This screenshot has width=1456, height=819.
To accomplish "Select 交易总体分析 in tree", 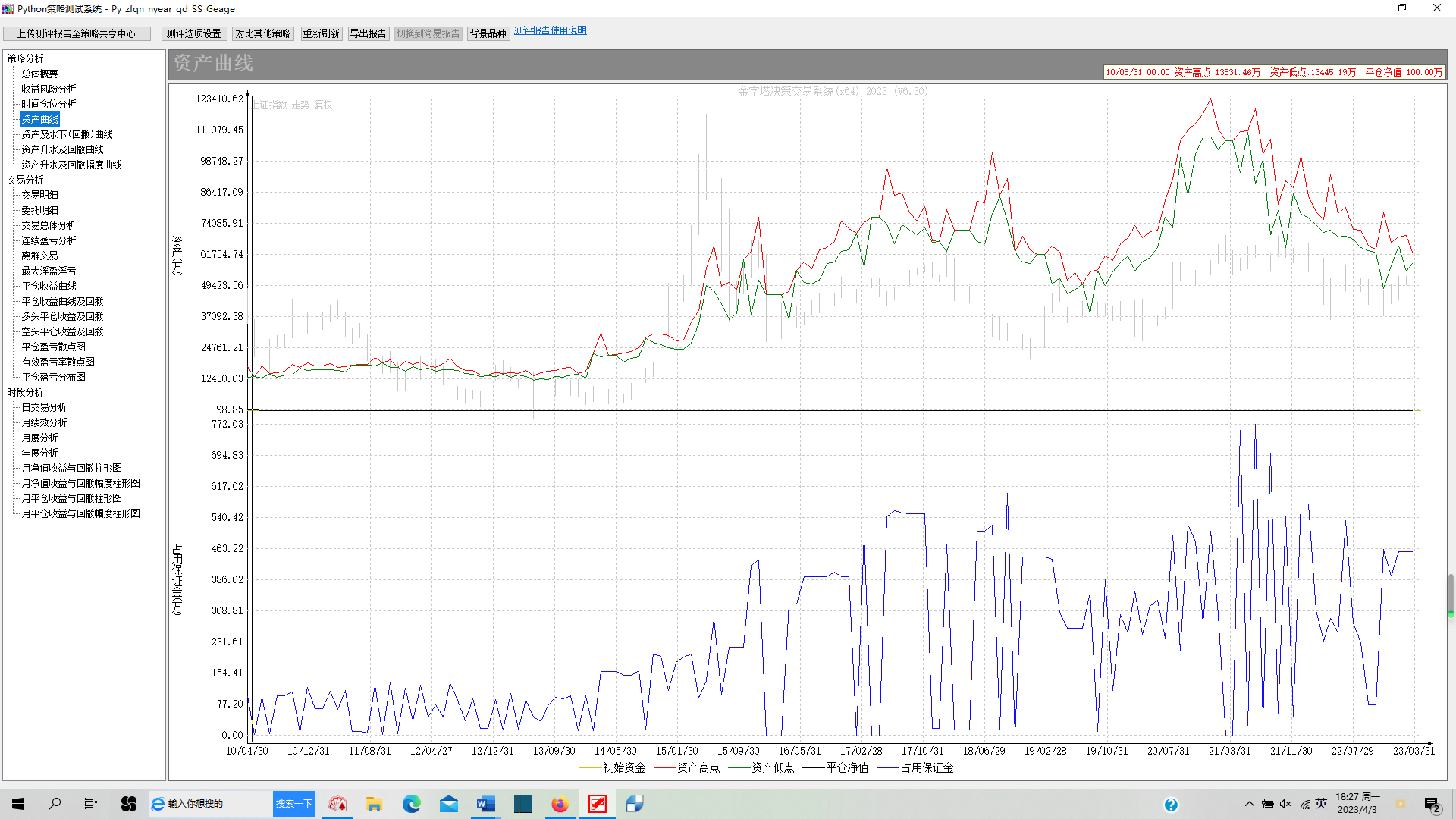I will pos(49,225).
